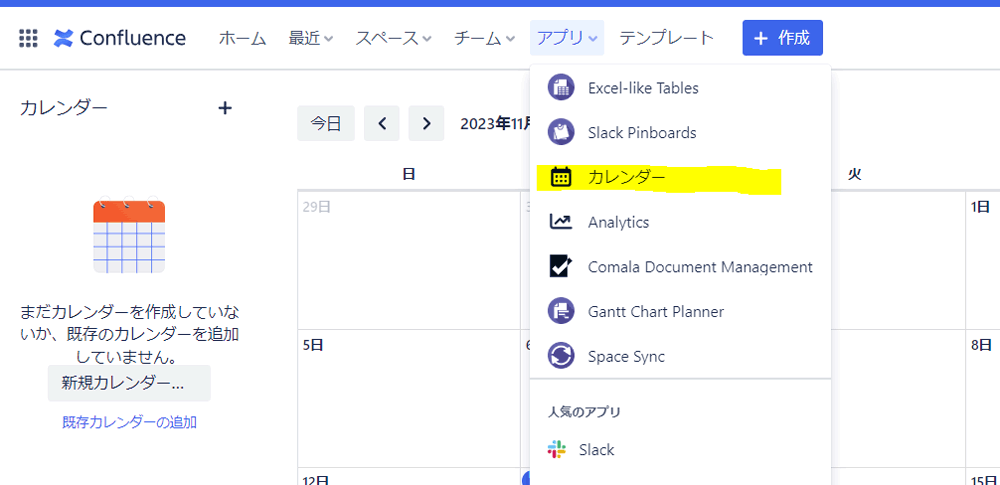The image size is (1000, 485).
Task: Click the 1日 calendar day cell
Action: 983,260
